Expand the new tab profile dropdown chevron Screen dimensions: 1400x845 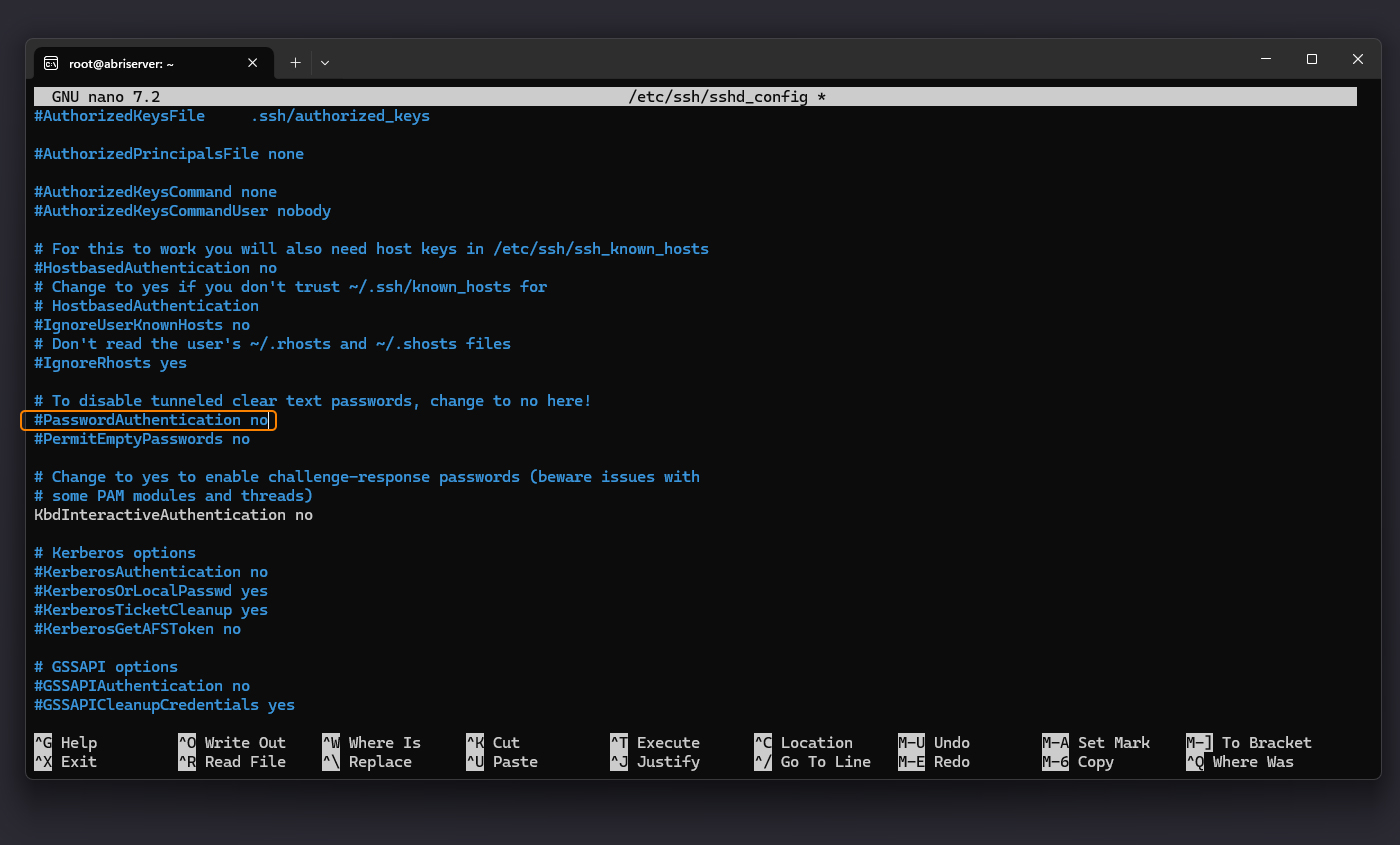click(325, 62)
